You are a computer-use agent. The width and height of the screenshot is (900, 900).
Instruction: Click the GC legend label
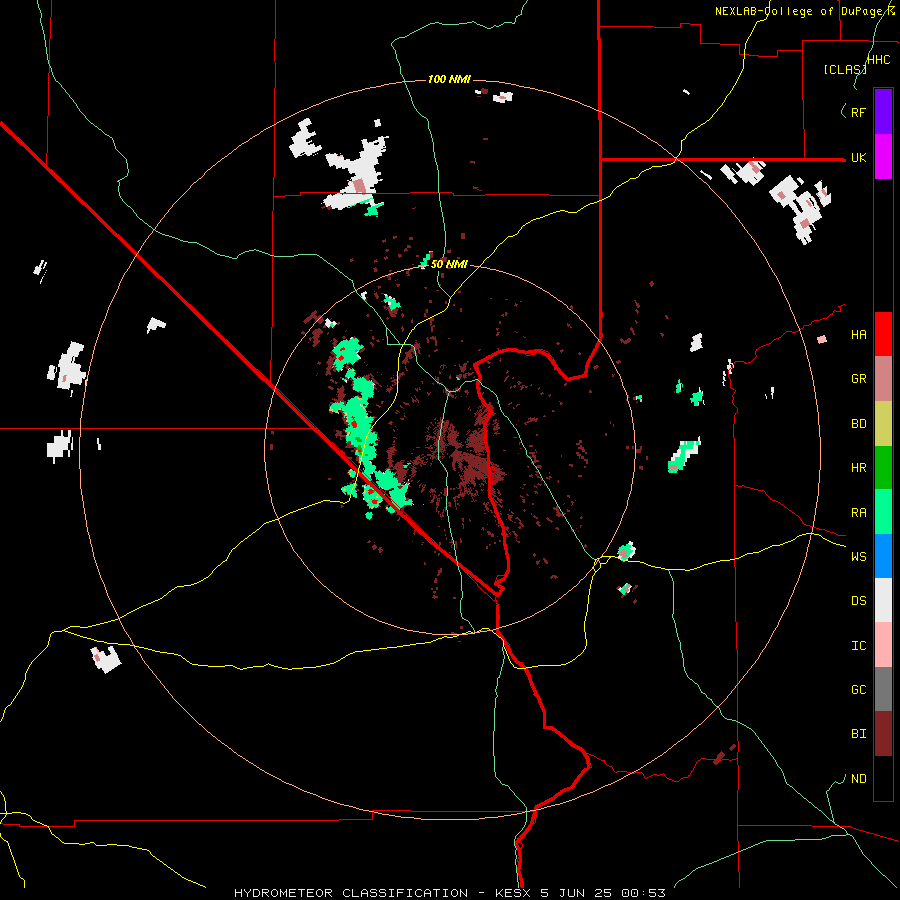(x=858, y=689)
